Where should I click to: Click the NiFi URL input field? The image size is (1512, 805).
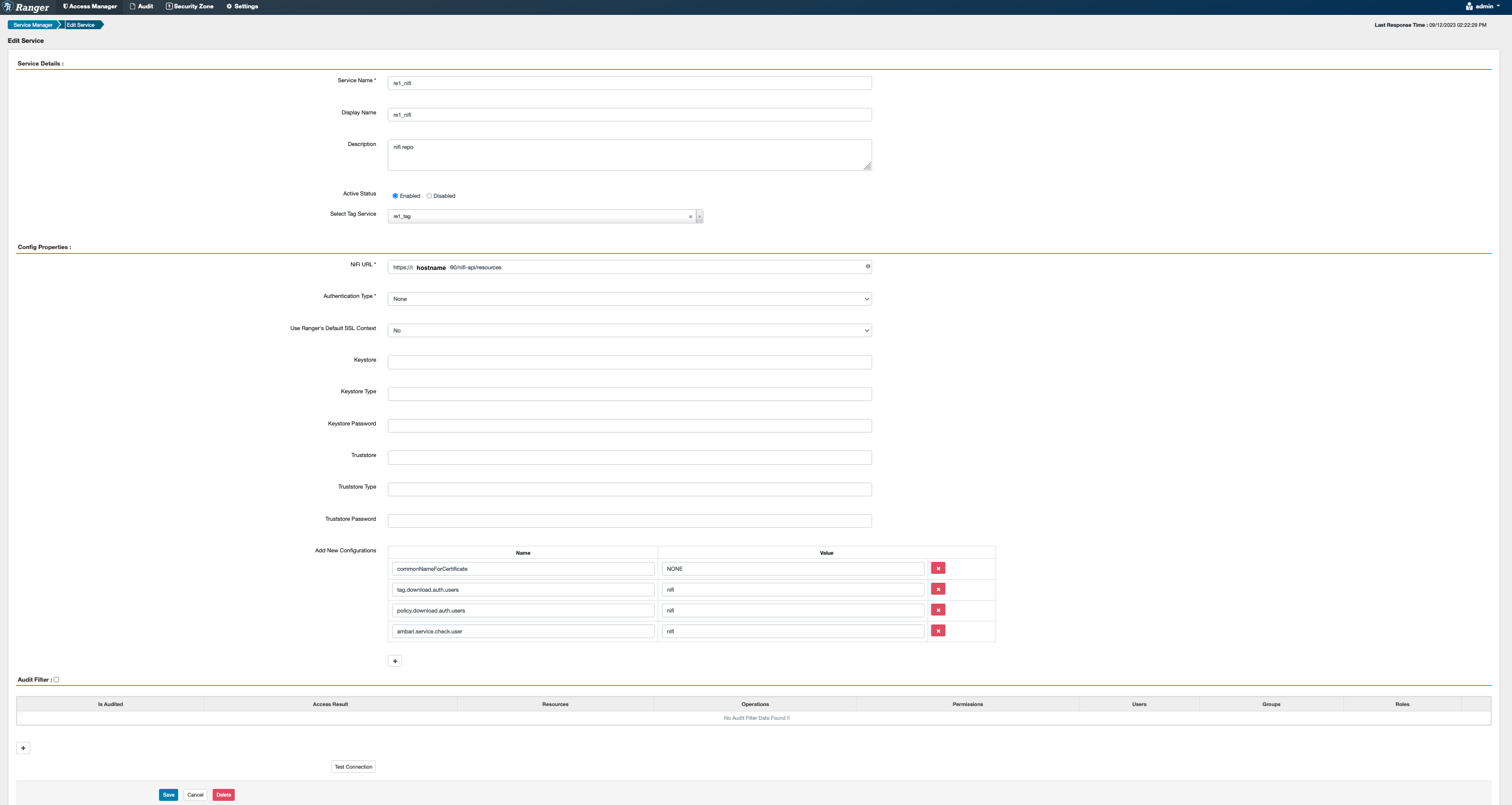coord(630,268)
